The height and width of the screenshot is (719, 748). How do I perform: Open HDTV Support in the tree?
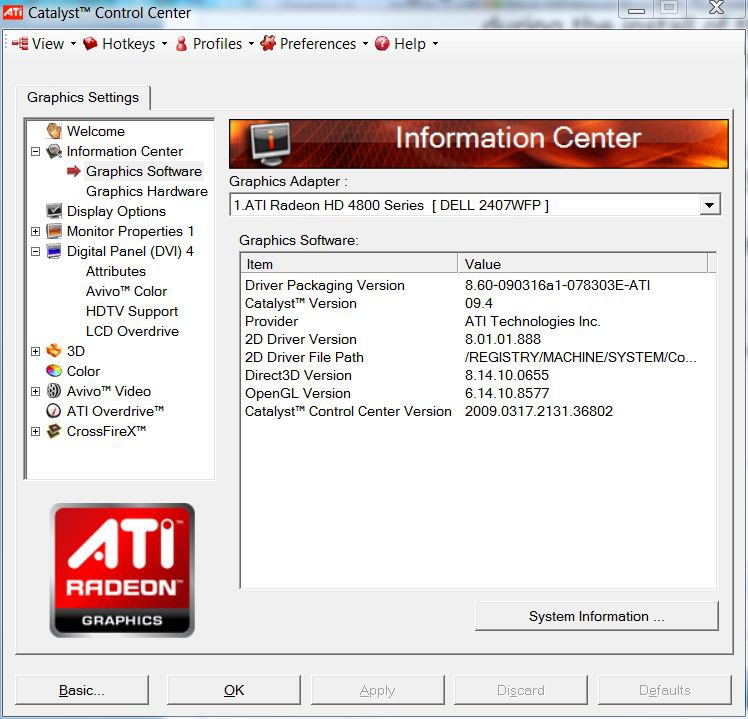pos(132,312)
